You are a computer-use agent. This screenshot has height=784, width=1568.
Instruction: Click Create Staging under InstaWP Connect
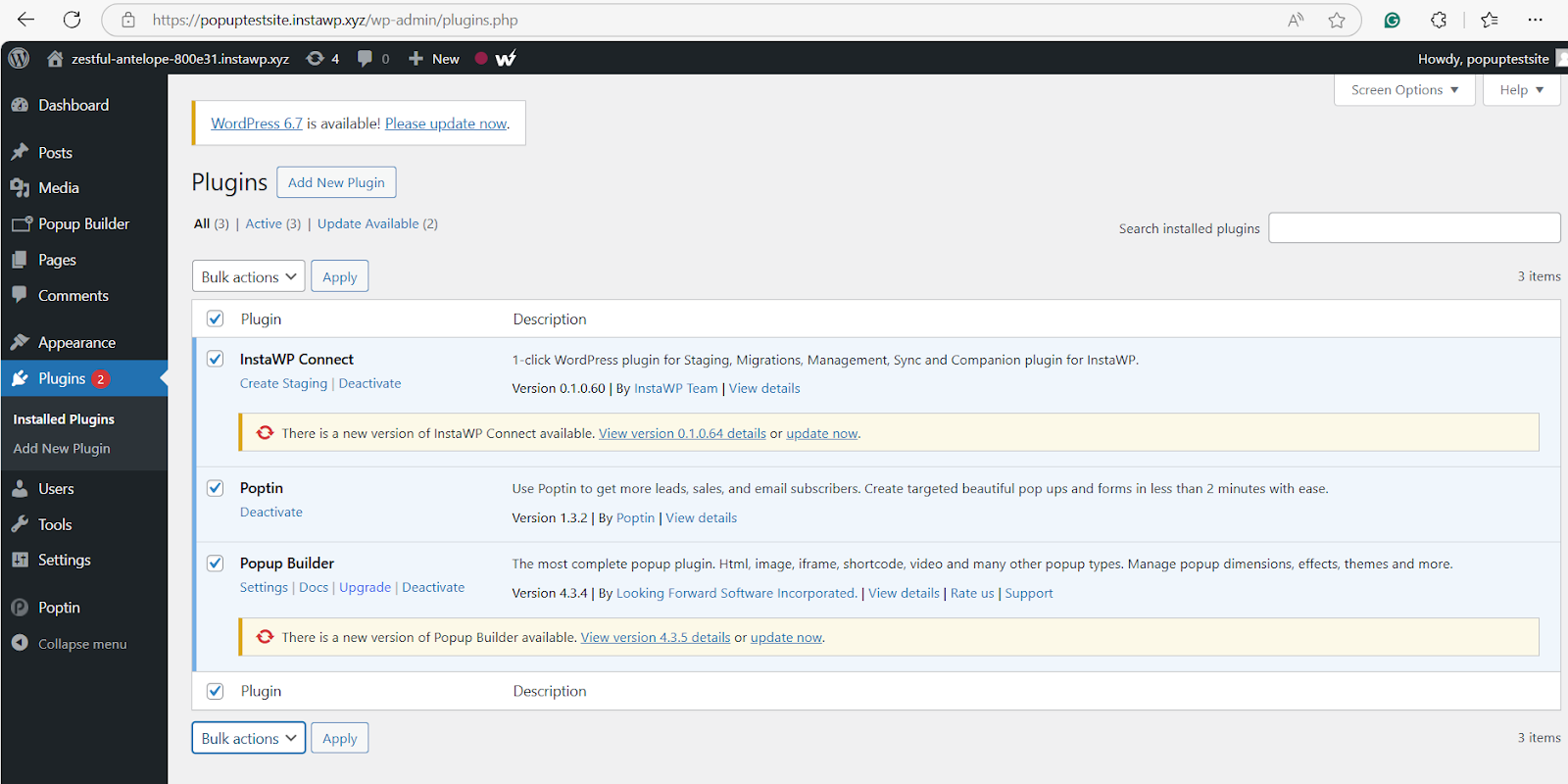(x=283, y=383)
